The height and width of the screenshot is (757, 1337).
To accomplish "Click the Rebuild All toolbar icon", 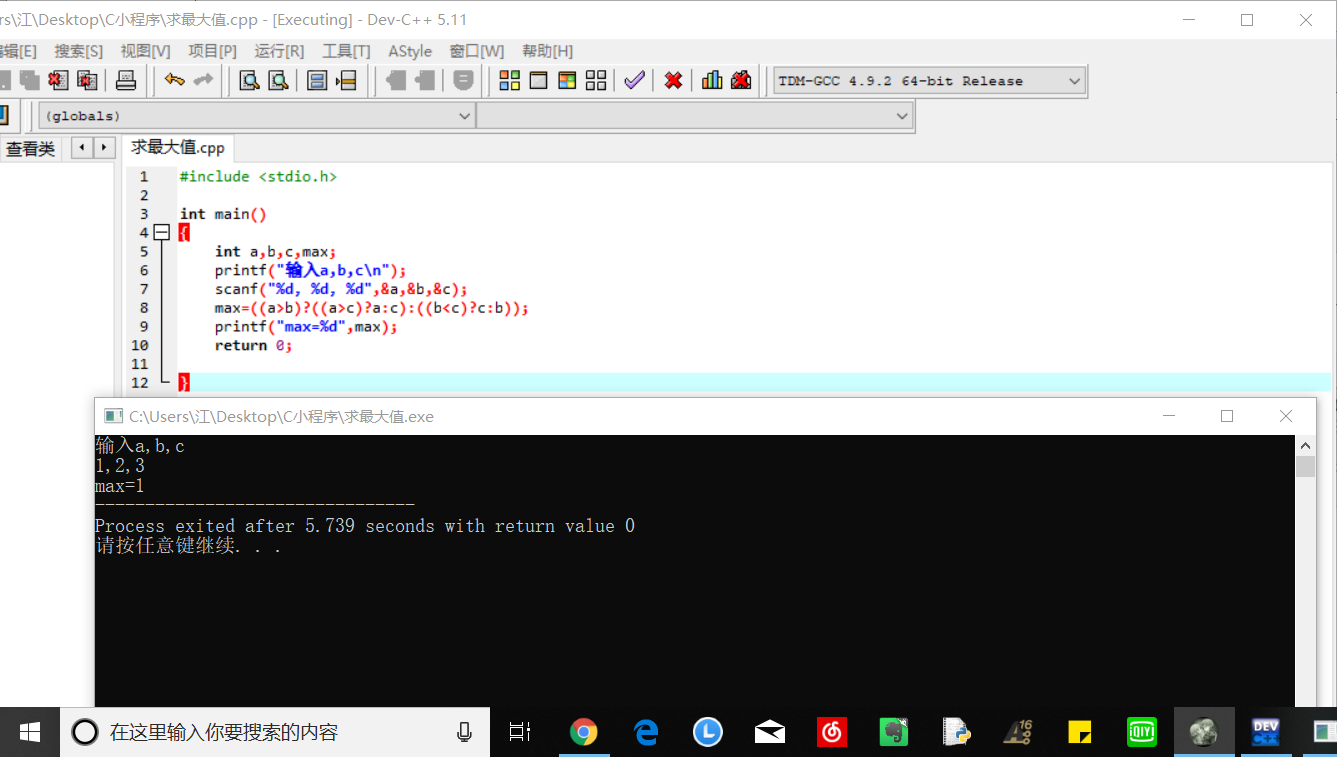I will (596, 81).
